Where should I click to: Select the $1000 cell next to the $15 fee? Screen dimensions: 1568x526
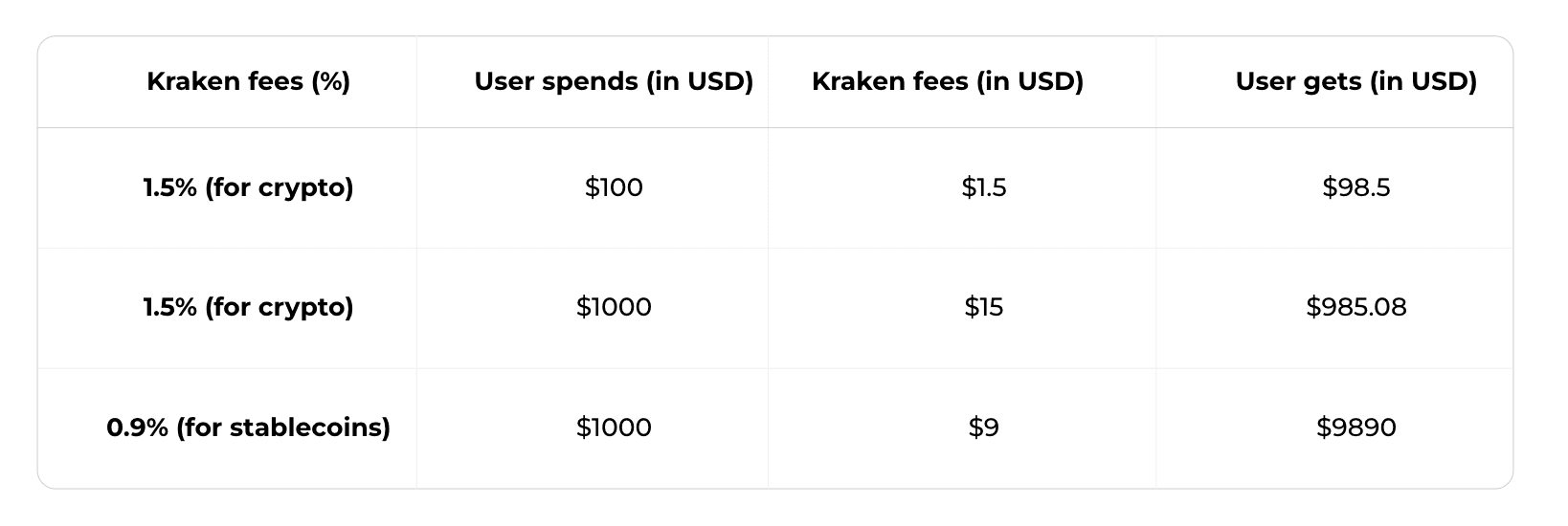pyautogui.click(x=614, y=307)
